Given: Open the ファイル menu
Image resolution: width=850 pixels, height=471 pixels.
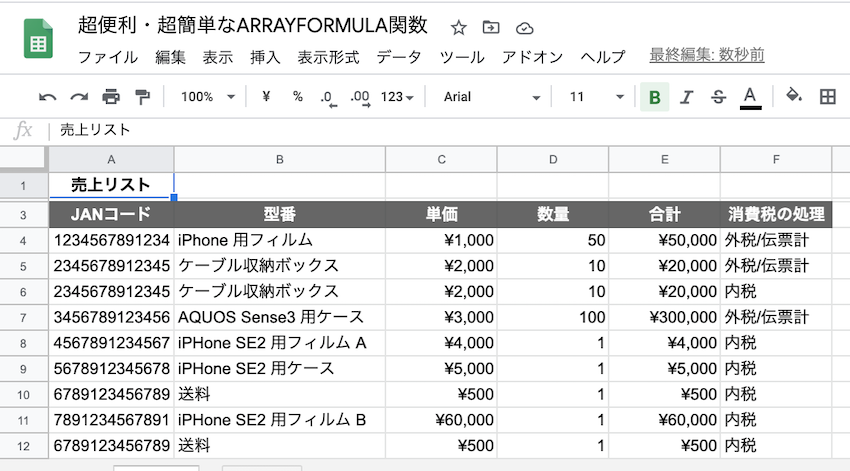Looking at the screenshot, I should point(108,57).
